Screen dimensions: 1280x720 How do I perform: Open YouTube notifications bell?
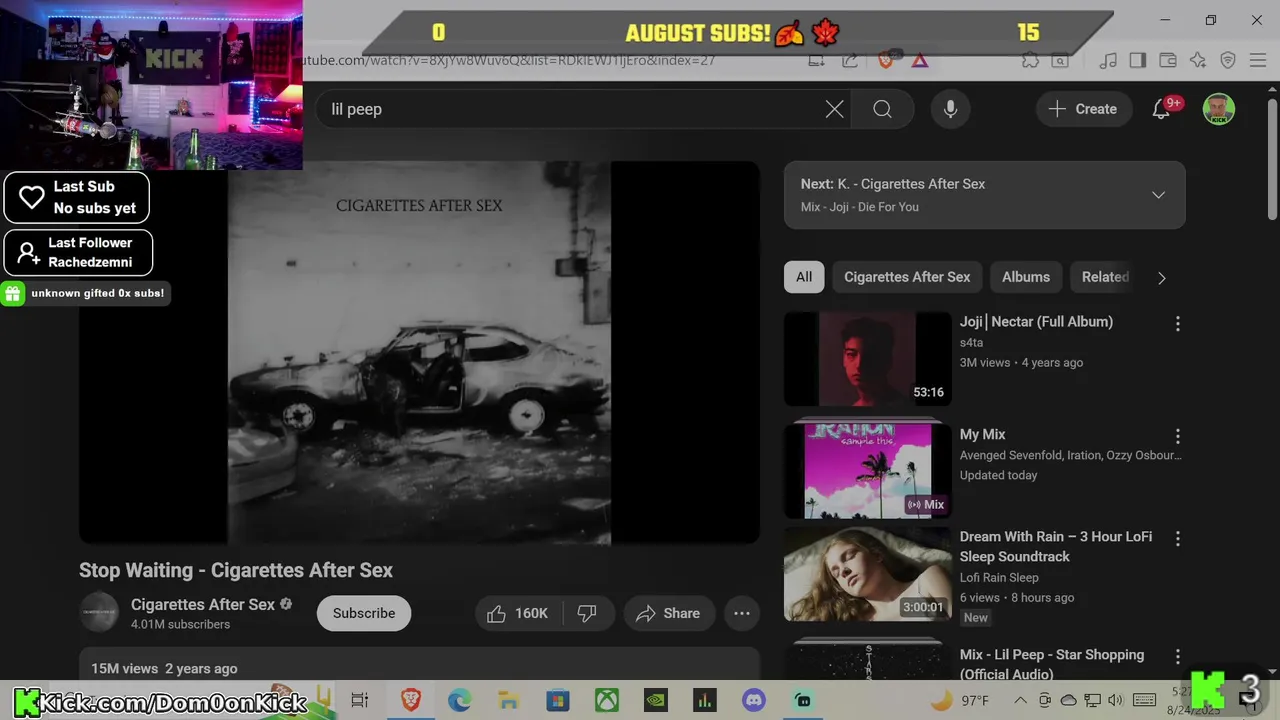click(1161, 109)
